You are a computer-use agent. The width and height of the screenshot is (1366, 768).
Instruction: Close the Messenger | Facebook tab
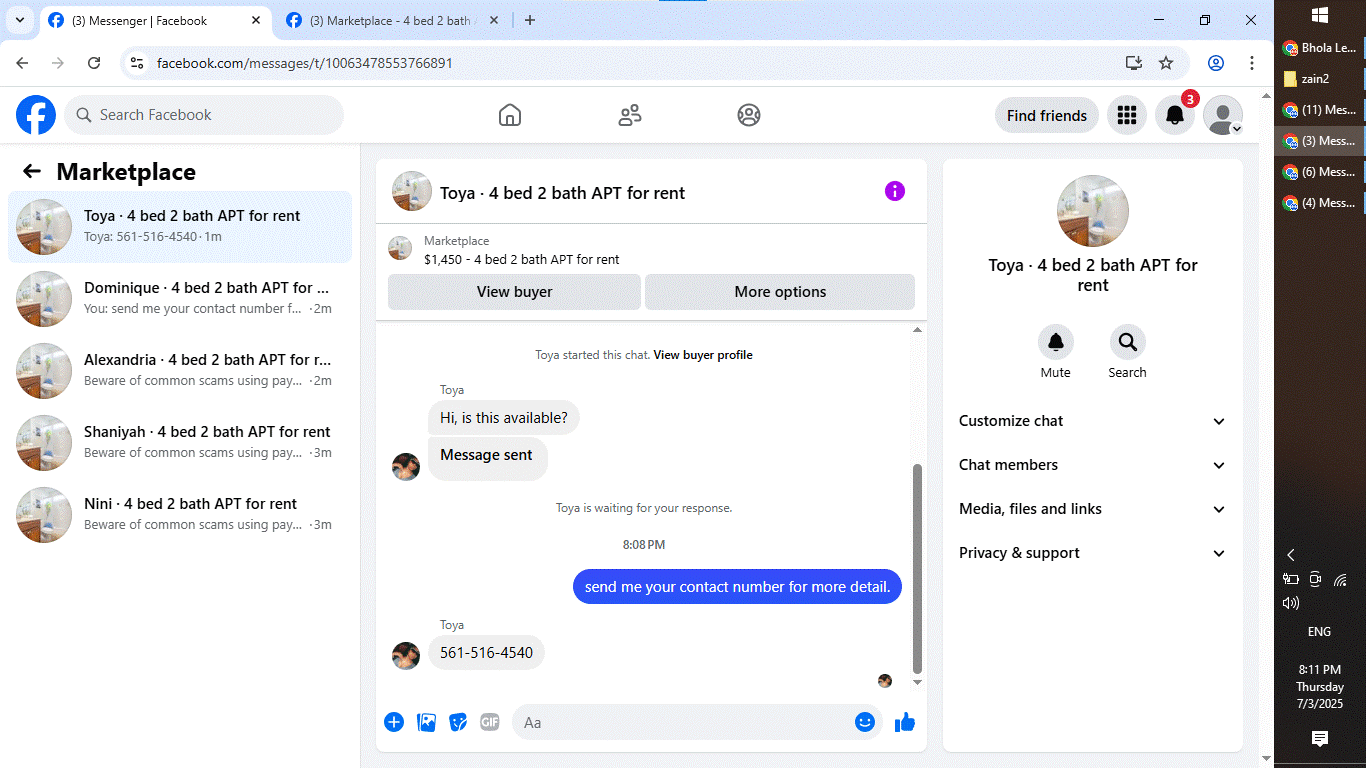256,20
